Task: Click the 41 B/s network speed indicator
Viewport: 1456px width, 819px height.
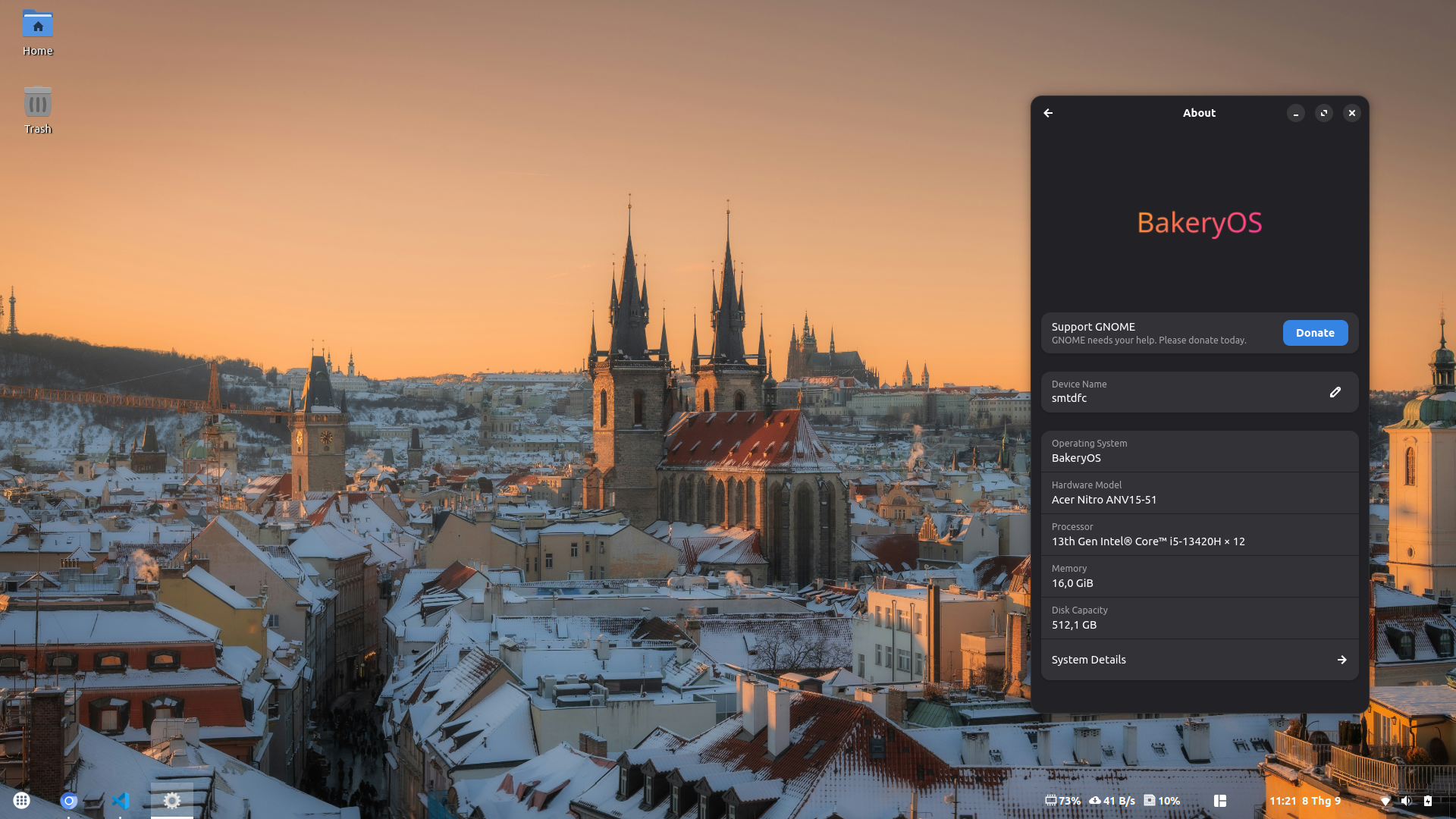Action: [x=1112, y=801]
